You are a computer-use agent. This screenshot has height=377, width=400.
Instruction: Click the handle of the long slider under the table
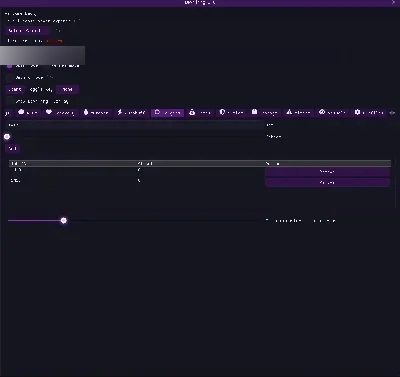[64, 221]
